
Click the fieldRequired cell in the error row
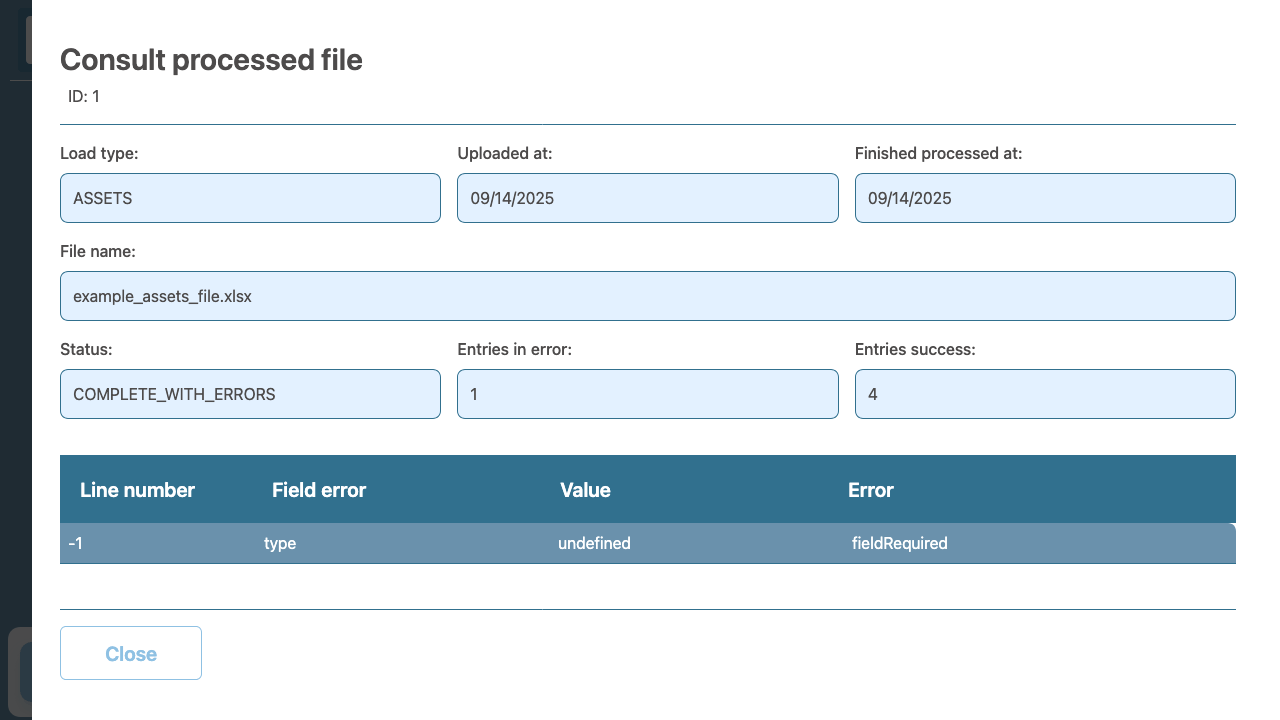coord(899,543)
